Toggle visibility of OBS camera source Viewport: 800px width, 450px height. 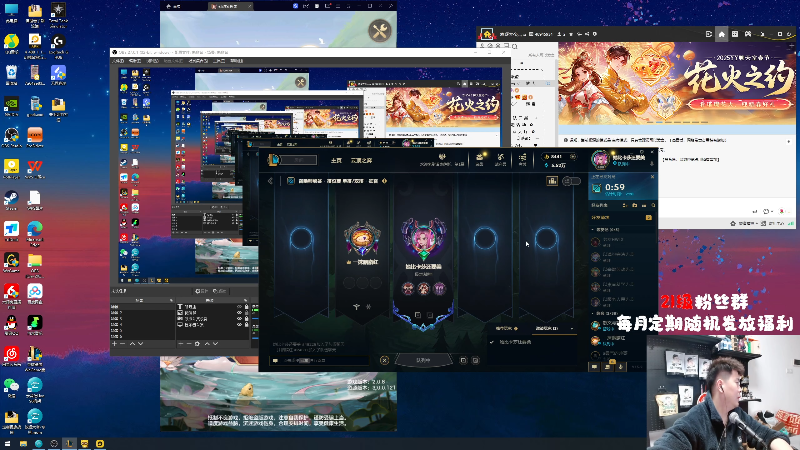pyautogui.click(x=239, y=319)
